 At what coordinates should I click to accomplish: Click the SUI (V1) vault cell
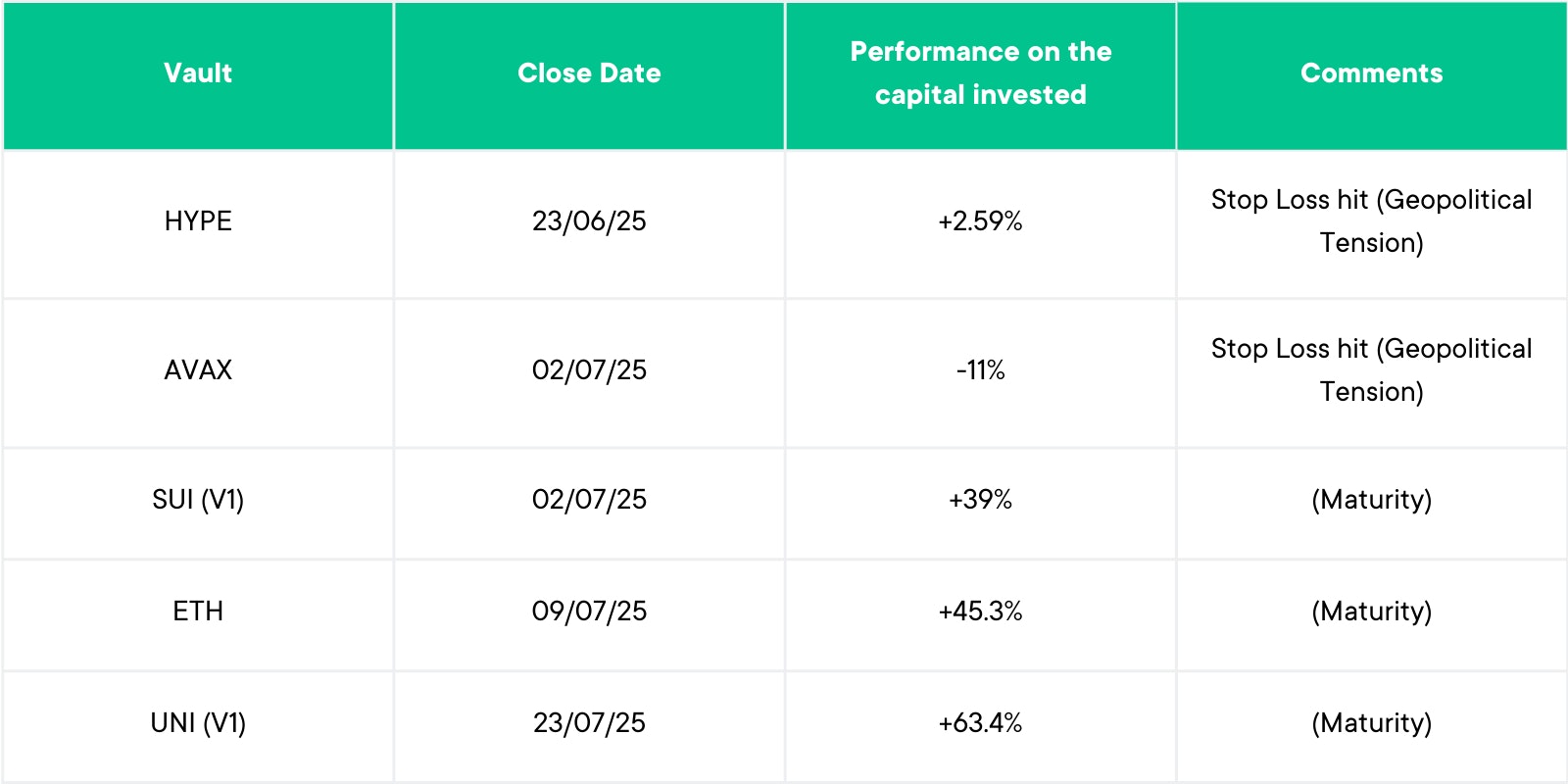click(198, 500)
